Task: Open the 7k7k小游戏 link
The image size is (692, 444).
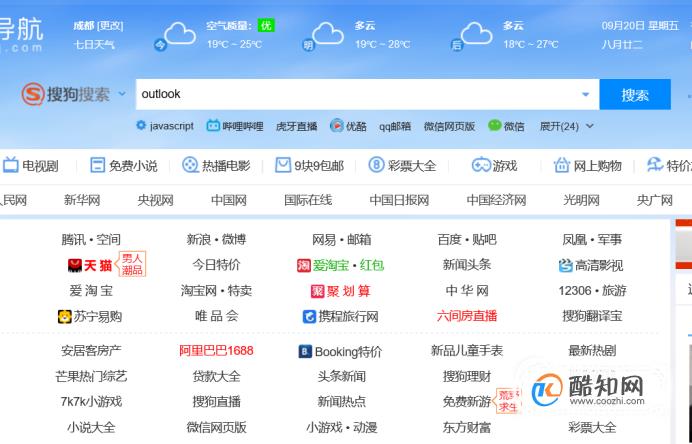Action: point(91,402)
